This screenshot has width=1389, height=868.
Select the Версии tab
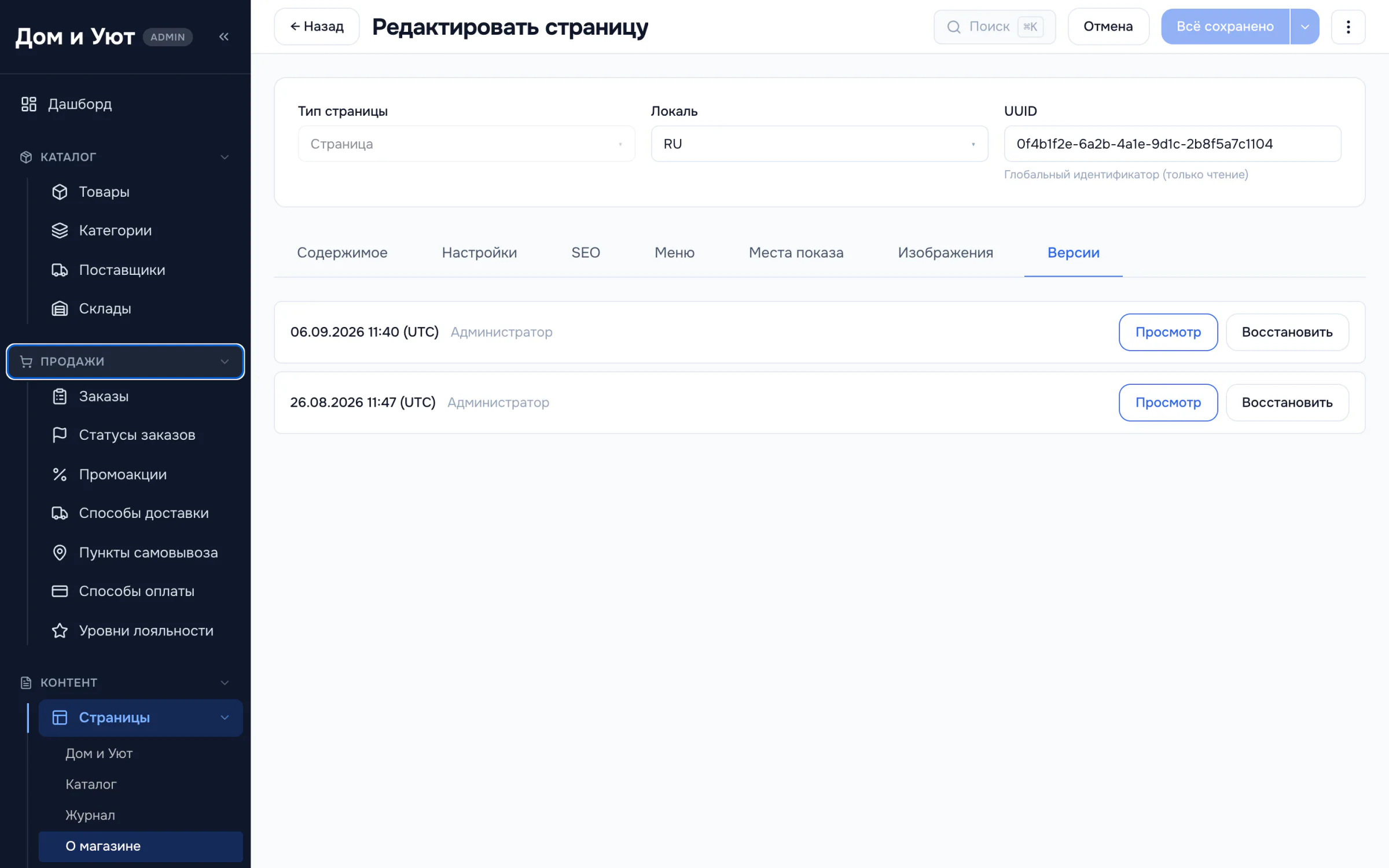[1073, 253]
